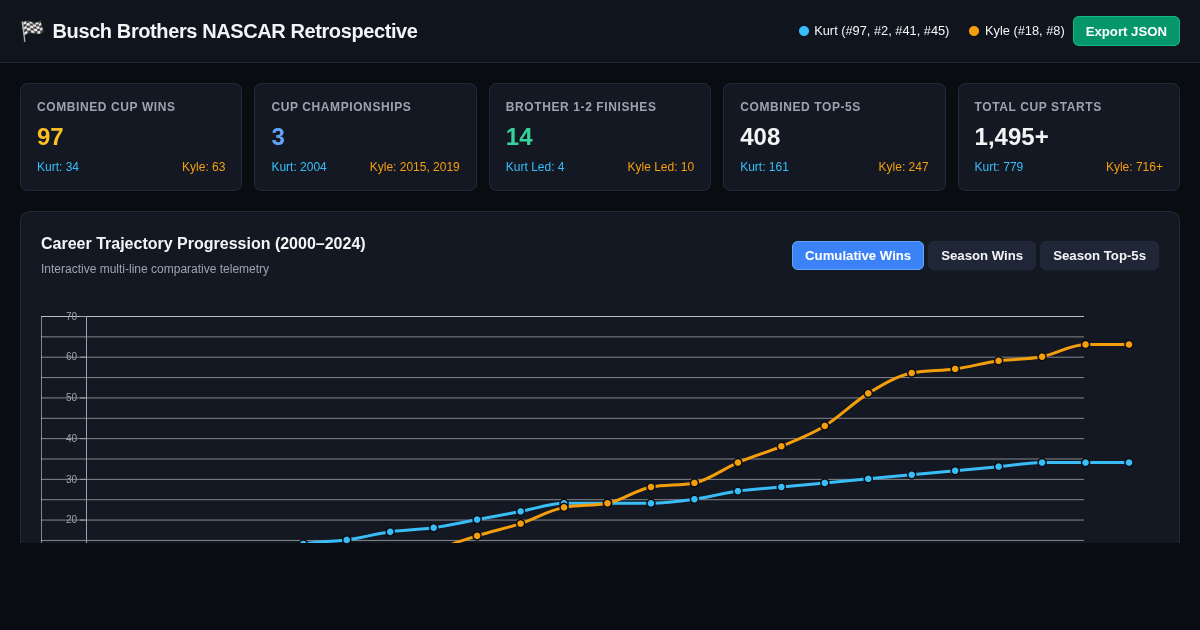This screenshot has height=630, width=1200.
Task: Click the Total Cup Starts value 1,495+
Action: (x=1011, y=137)
